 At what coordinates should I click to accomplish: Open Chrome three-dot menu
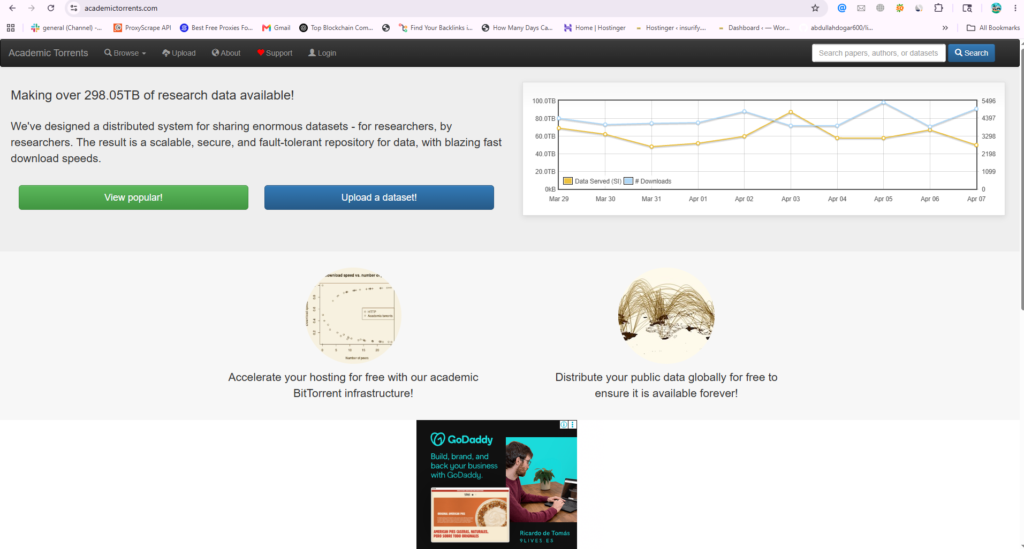[1016, 8]
